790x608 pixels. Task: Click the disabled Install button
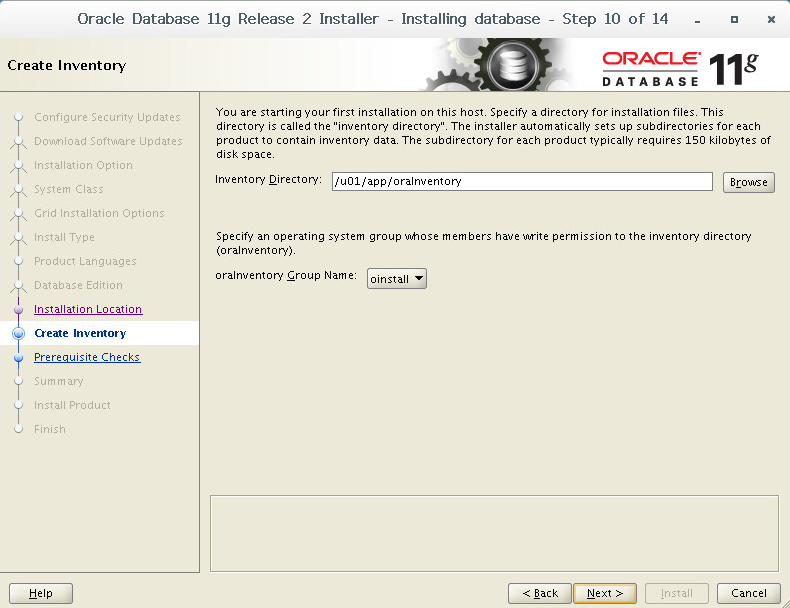click(677, 593)
